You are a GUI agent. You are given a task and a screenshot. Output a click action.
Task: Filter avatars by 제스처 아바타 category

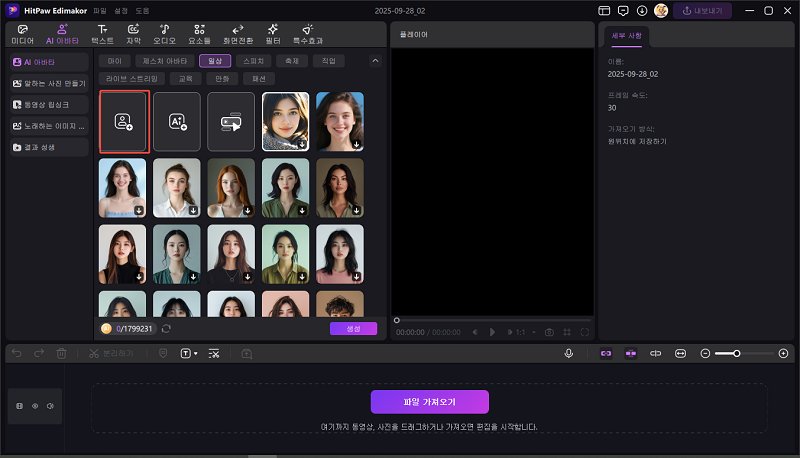pos(165,61)
